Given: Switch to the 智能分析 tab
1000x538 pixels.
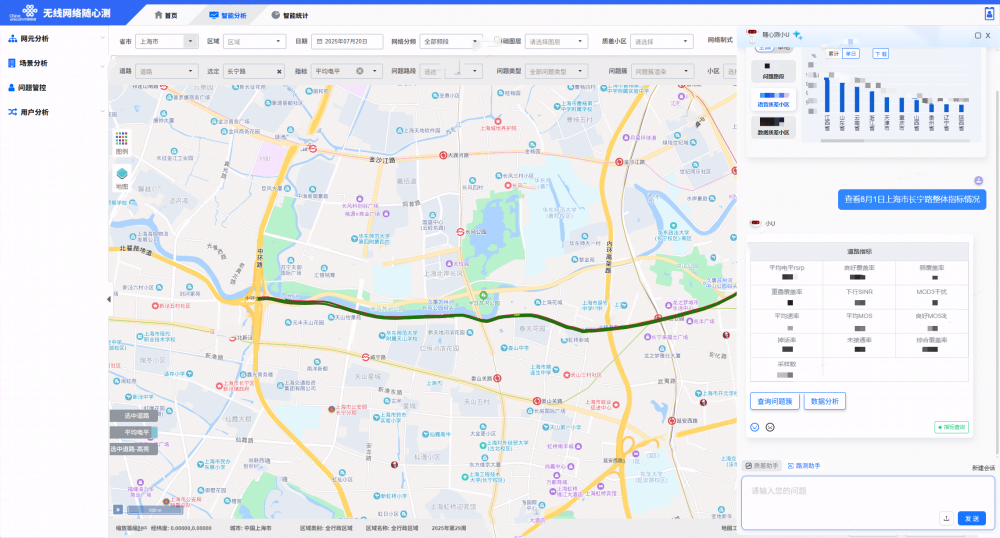Looking at the screenshot, I should pos(228,15).
